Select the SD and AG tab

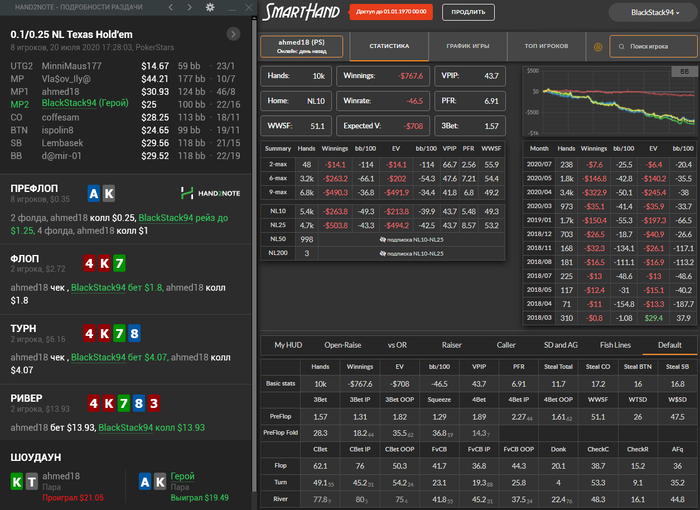(x=560, y=345)
